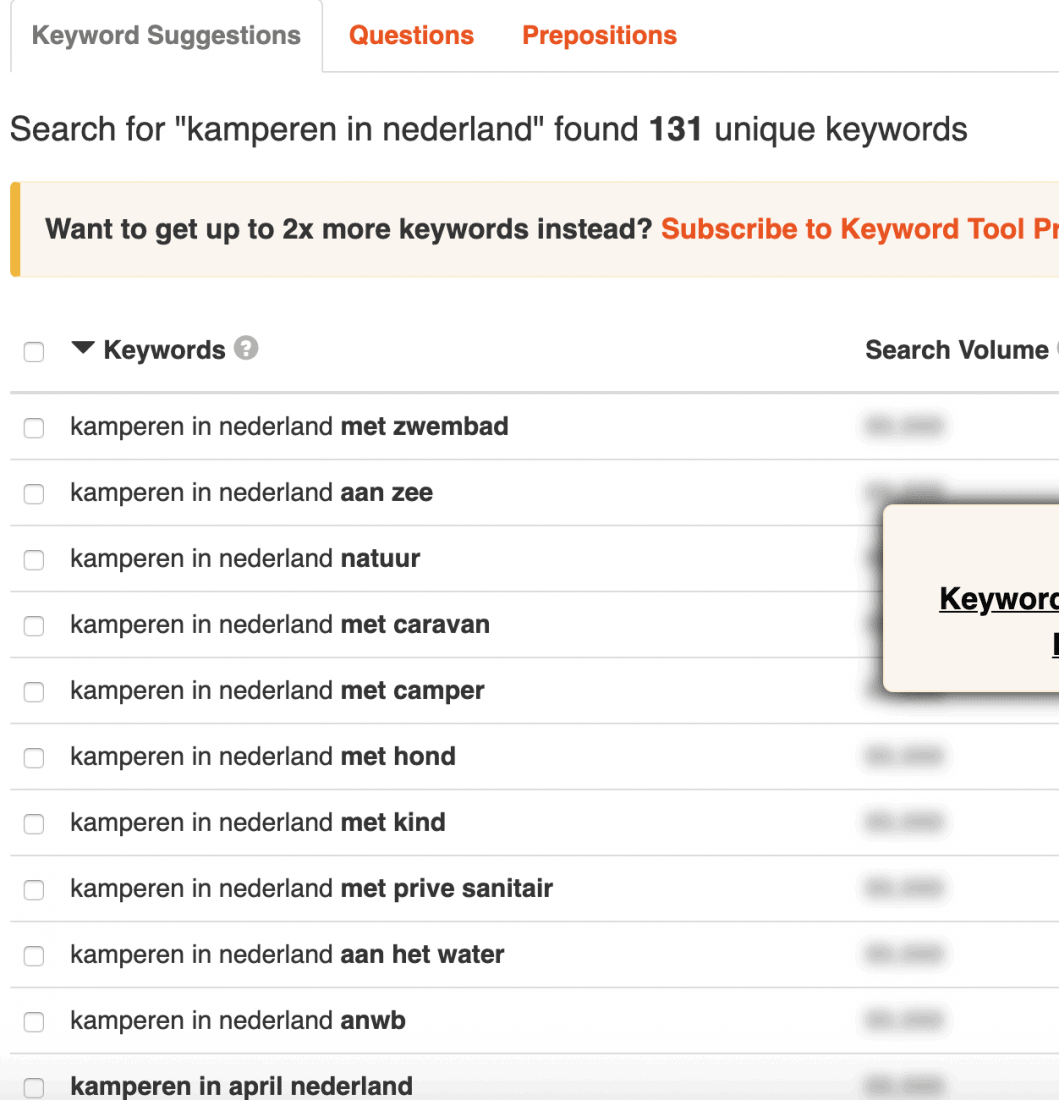The width and height of the screenshot is (1059, 1100).
Task: Select keyword text 'kamperen in nederland met zwembad'
Action: (x=289, y=427)
